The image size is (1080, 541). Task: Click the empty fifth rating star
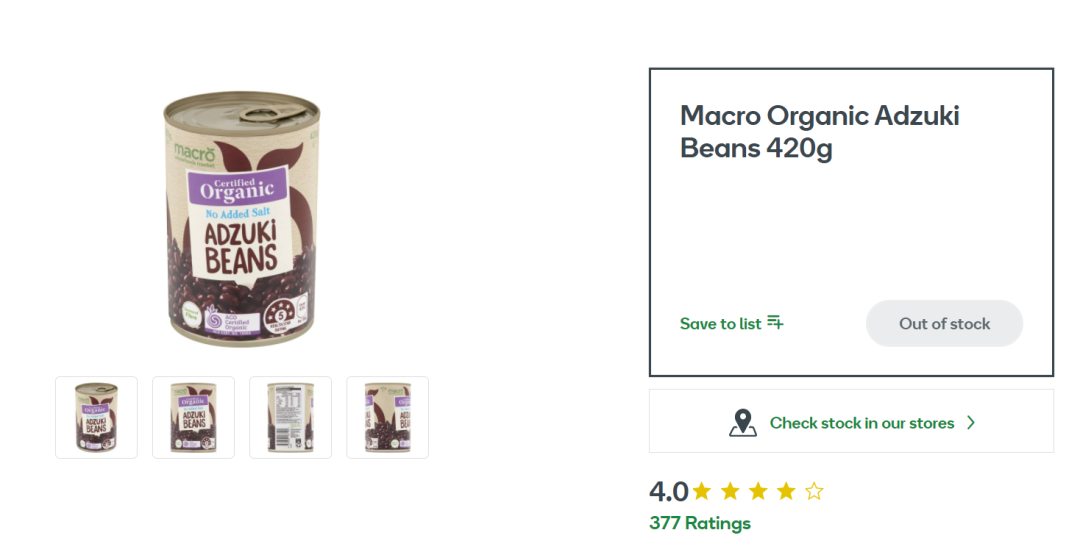pyautogui.click(x=814, y=491)
